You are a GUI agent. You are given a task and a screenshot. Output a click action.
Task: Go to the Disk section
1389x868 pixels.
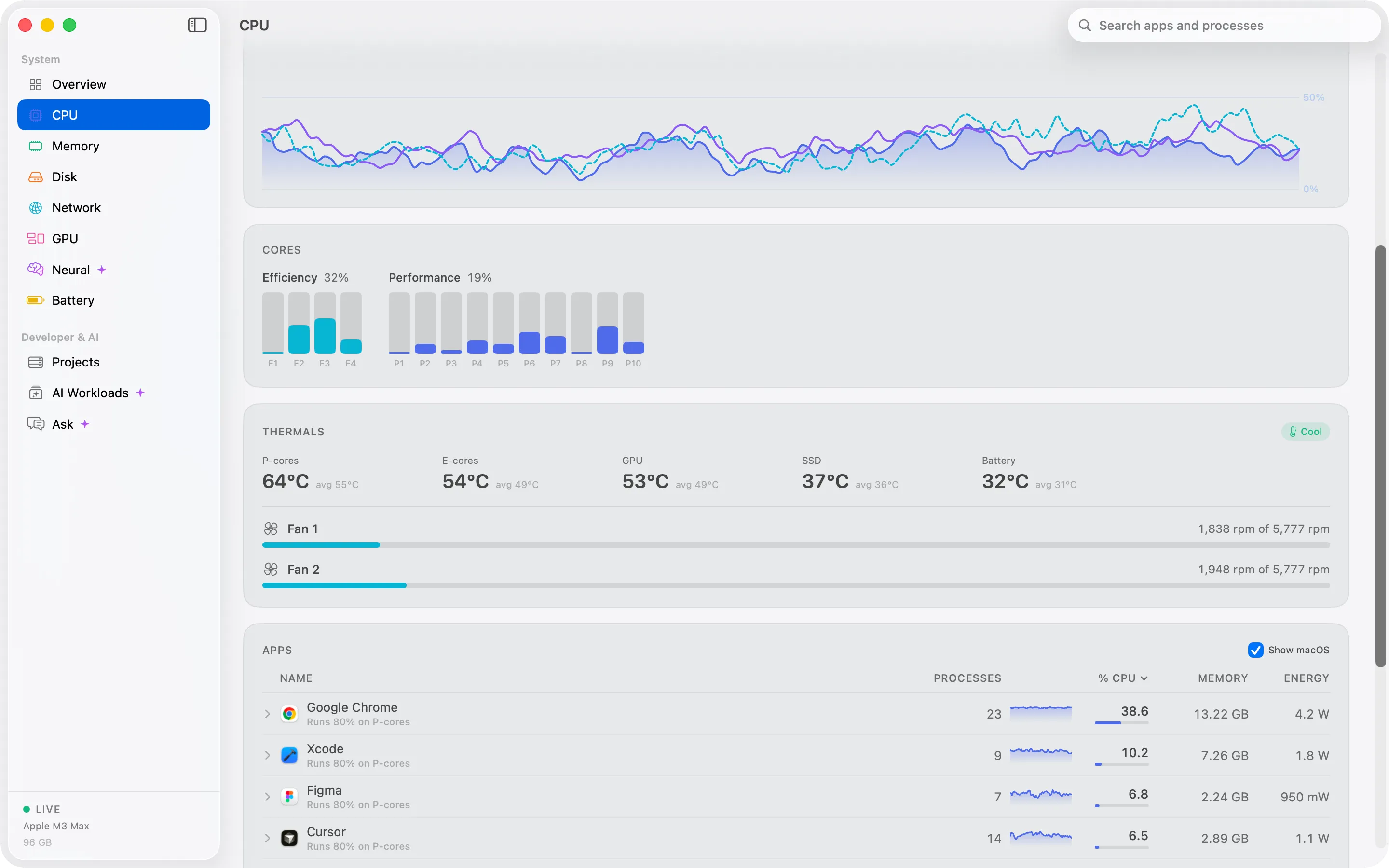(114, 177)
